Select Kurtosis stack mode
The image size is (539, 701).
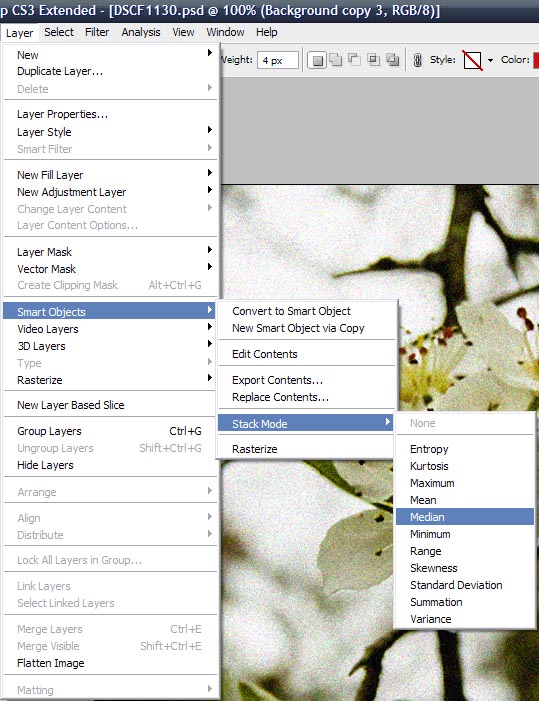[465, 466]
